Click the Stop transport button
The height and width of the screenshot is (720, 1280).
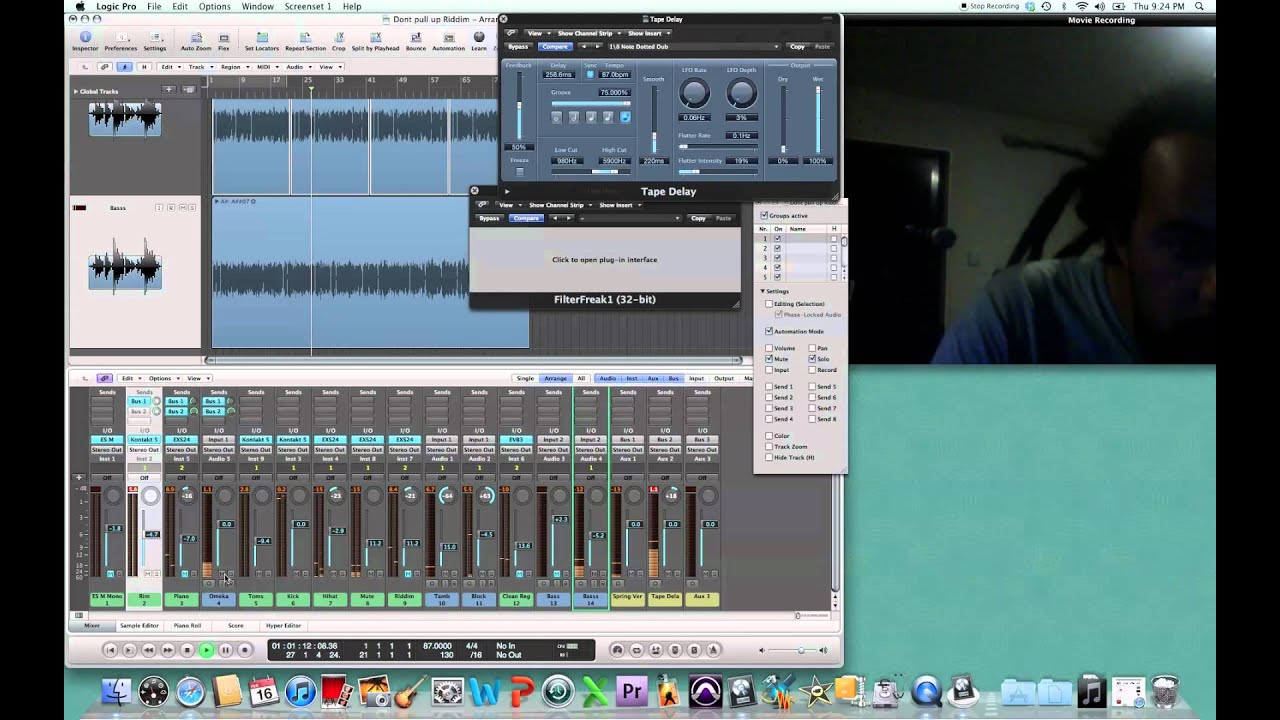186,650
